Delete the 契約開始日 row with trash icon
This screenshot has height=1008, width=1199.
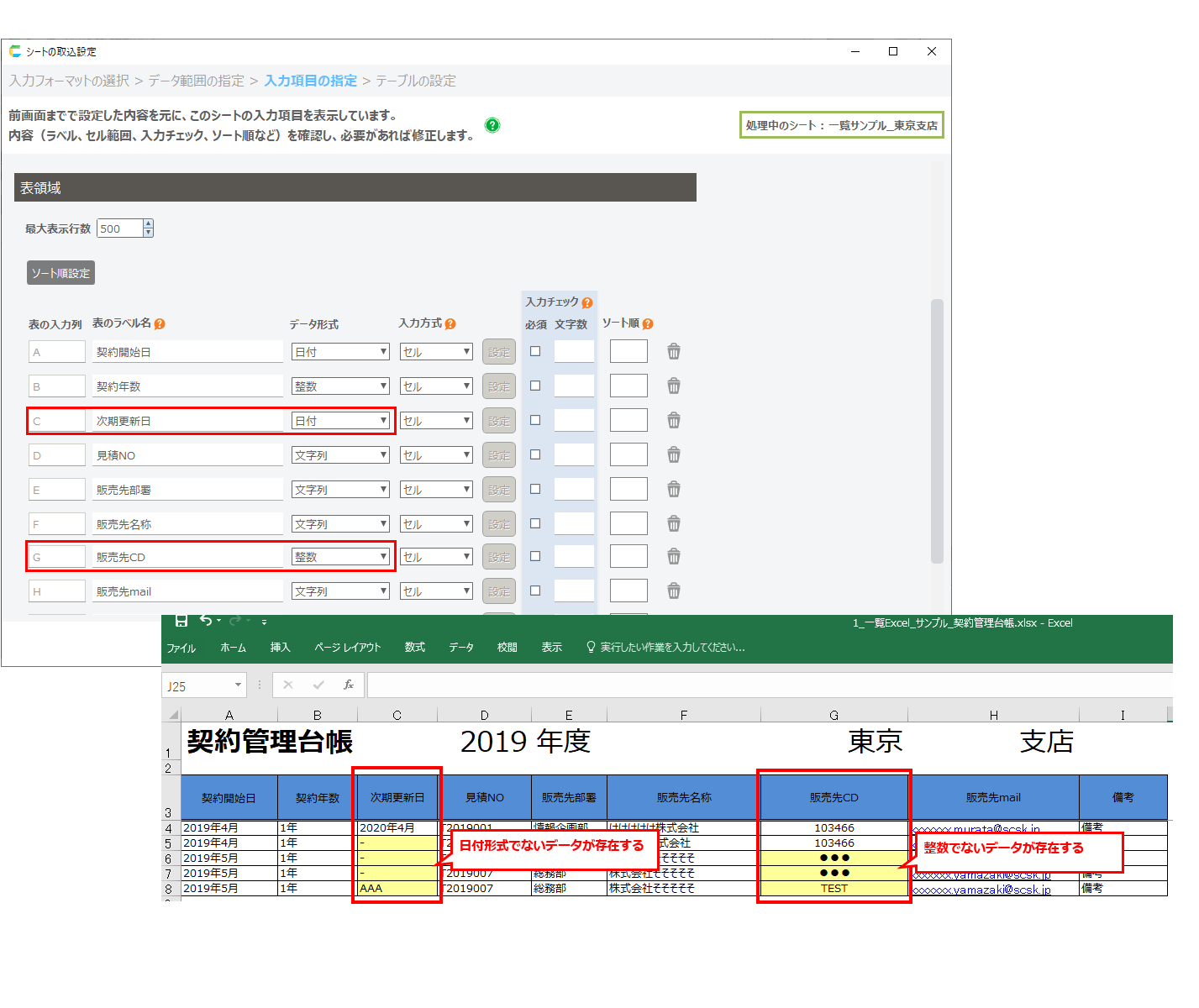coord(673,352)
